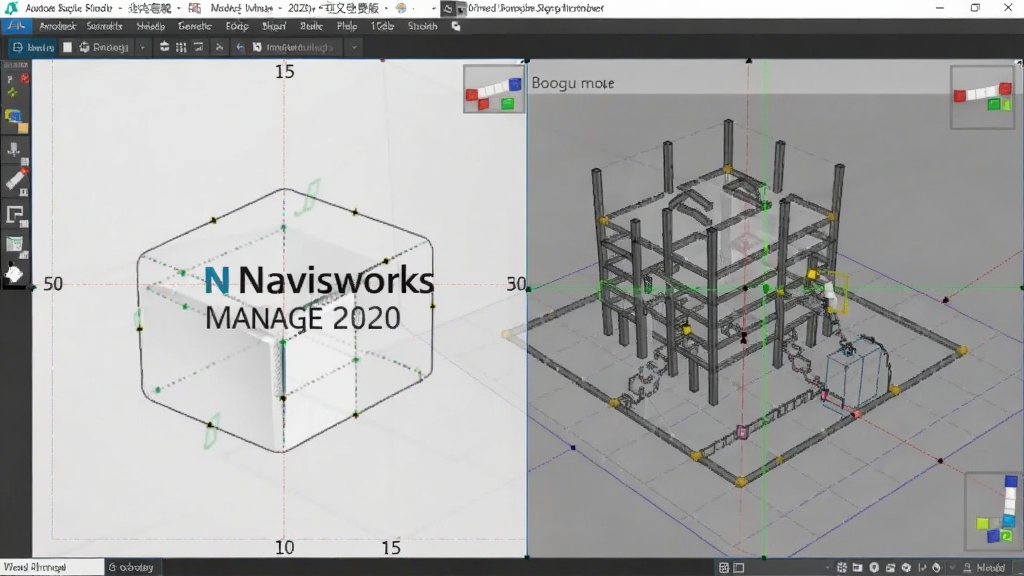Click the round globe icon in title bar
Viewport: 1024px width, 576px height.
click(401, 8)
